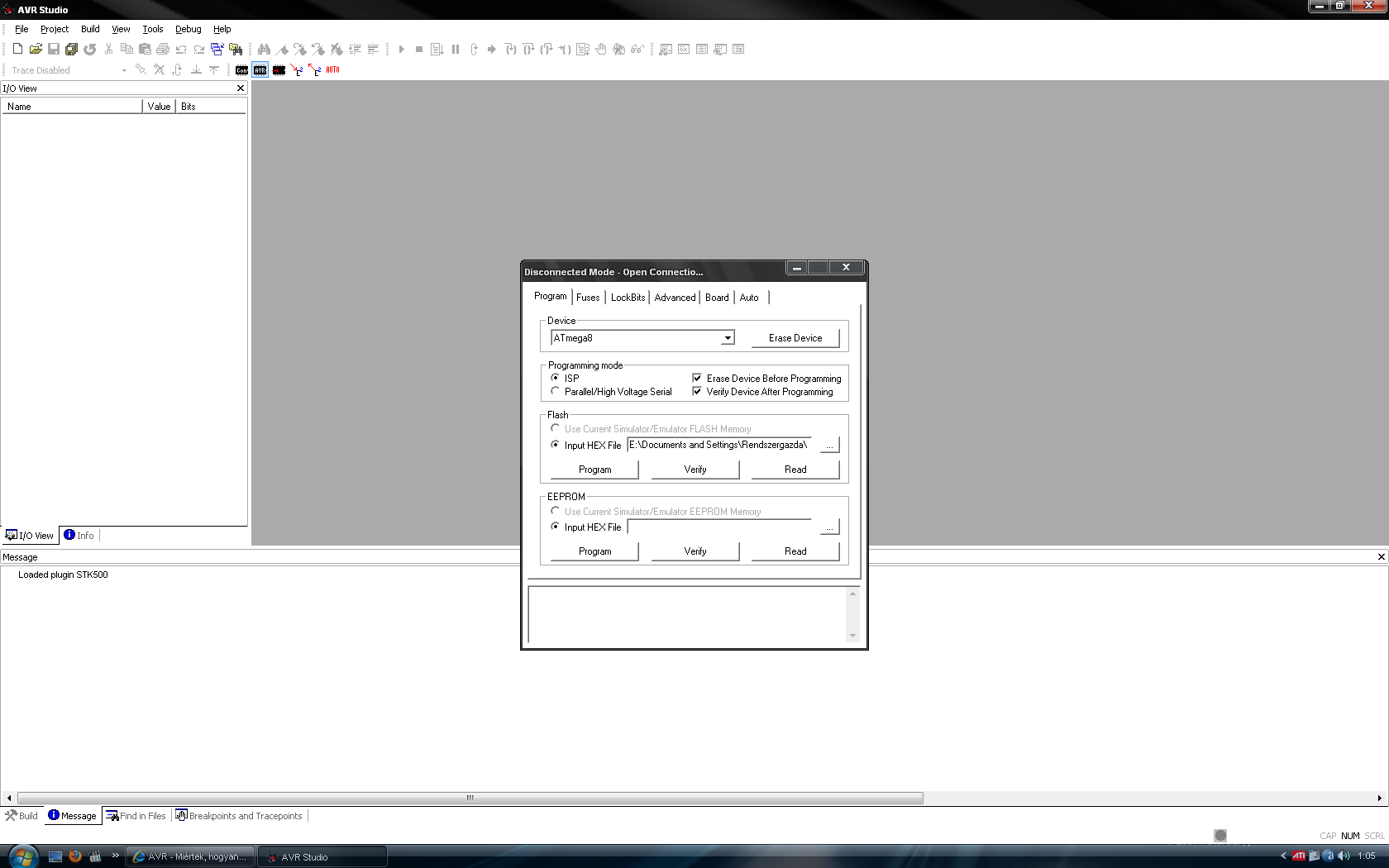Screen dimensions: 1389x868
Task: Click the Print icon in the toolbar
Action: coord(163,50)
